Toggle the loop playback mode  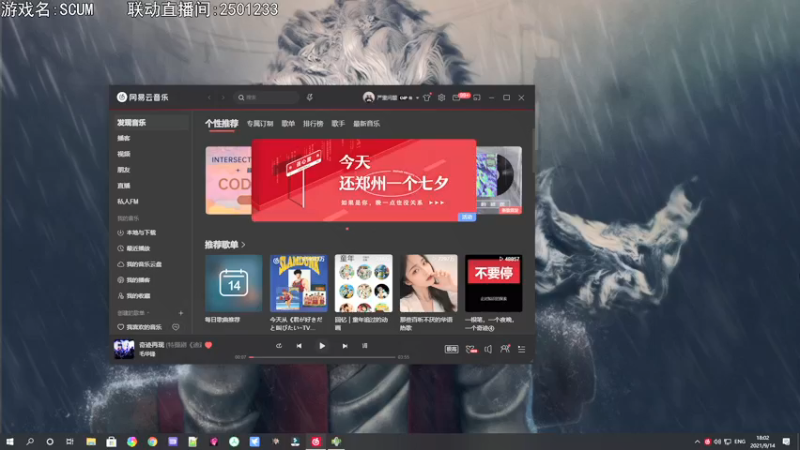click(x=279, y=346)
